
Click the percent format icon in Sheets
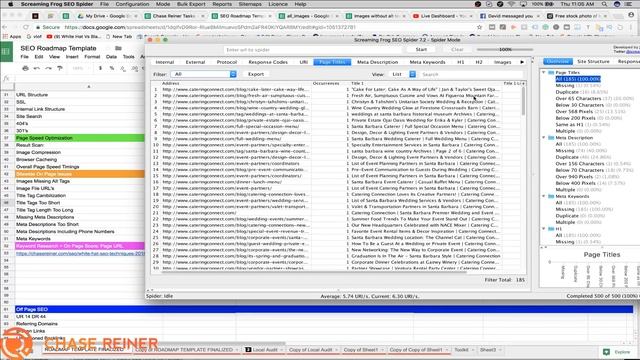click(111, 68)
